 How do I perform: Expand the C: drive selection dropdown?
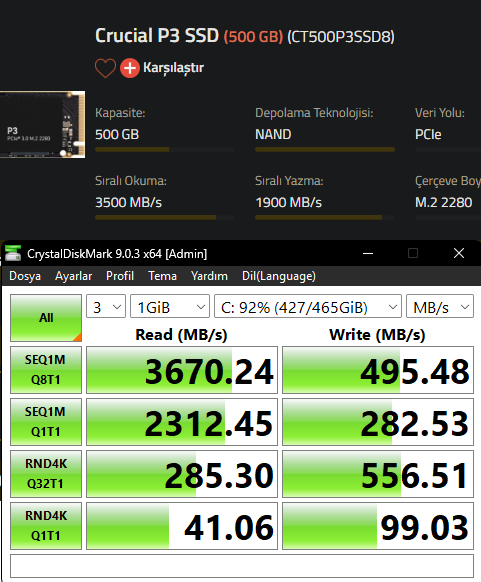308,307
